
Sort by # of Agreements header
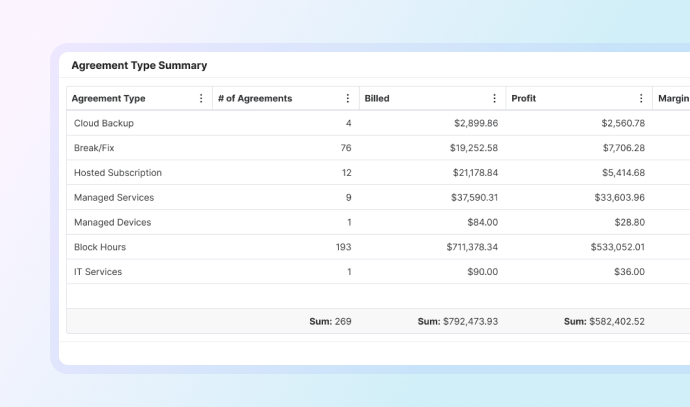point(255,99)
